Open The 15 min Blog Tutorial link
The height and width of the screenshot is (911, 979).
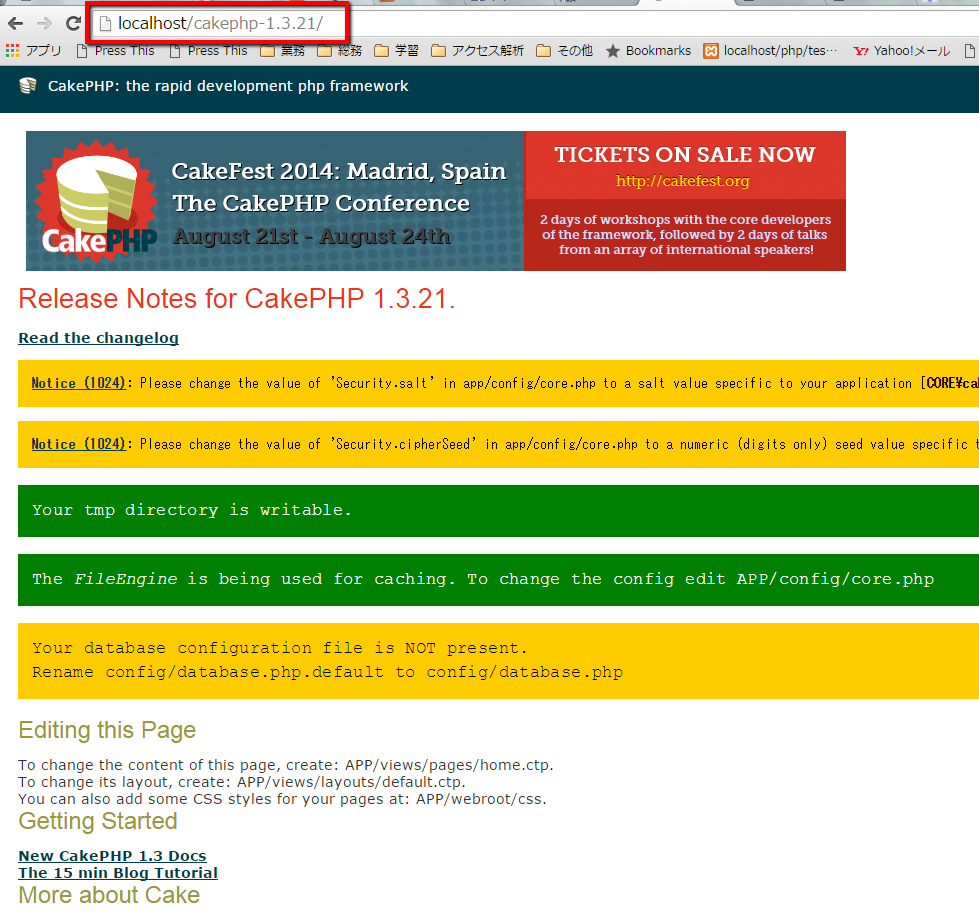pos(118,873)
